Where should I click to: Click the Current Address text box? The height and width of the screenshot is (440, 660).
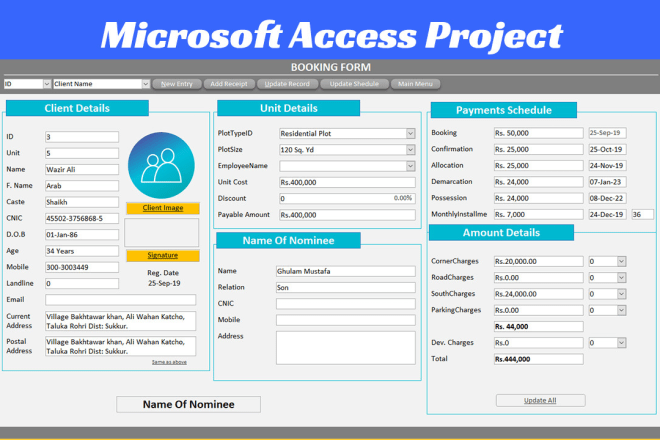point(120,321)
